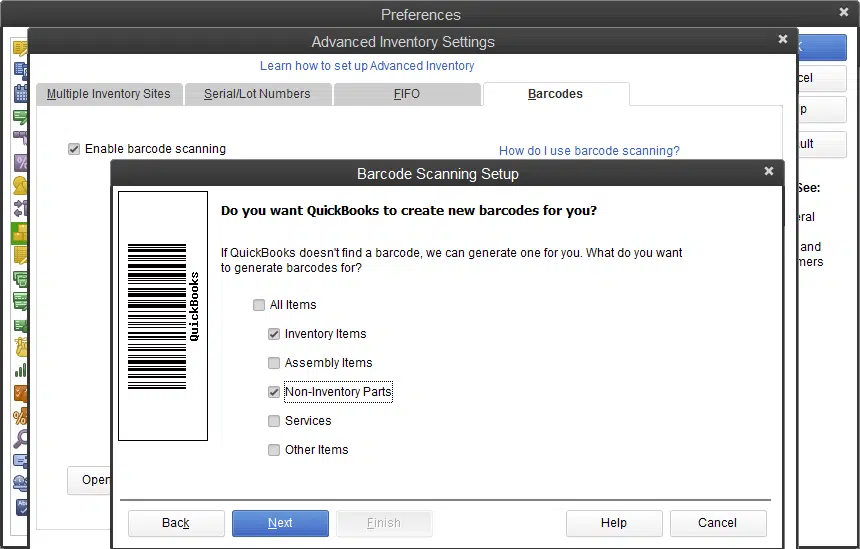Click Default button in Preferences window
Image resolution: width=860 pixels, height=549 pixels.
[x=822, y=144]
